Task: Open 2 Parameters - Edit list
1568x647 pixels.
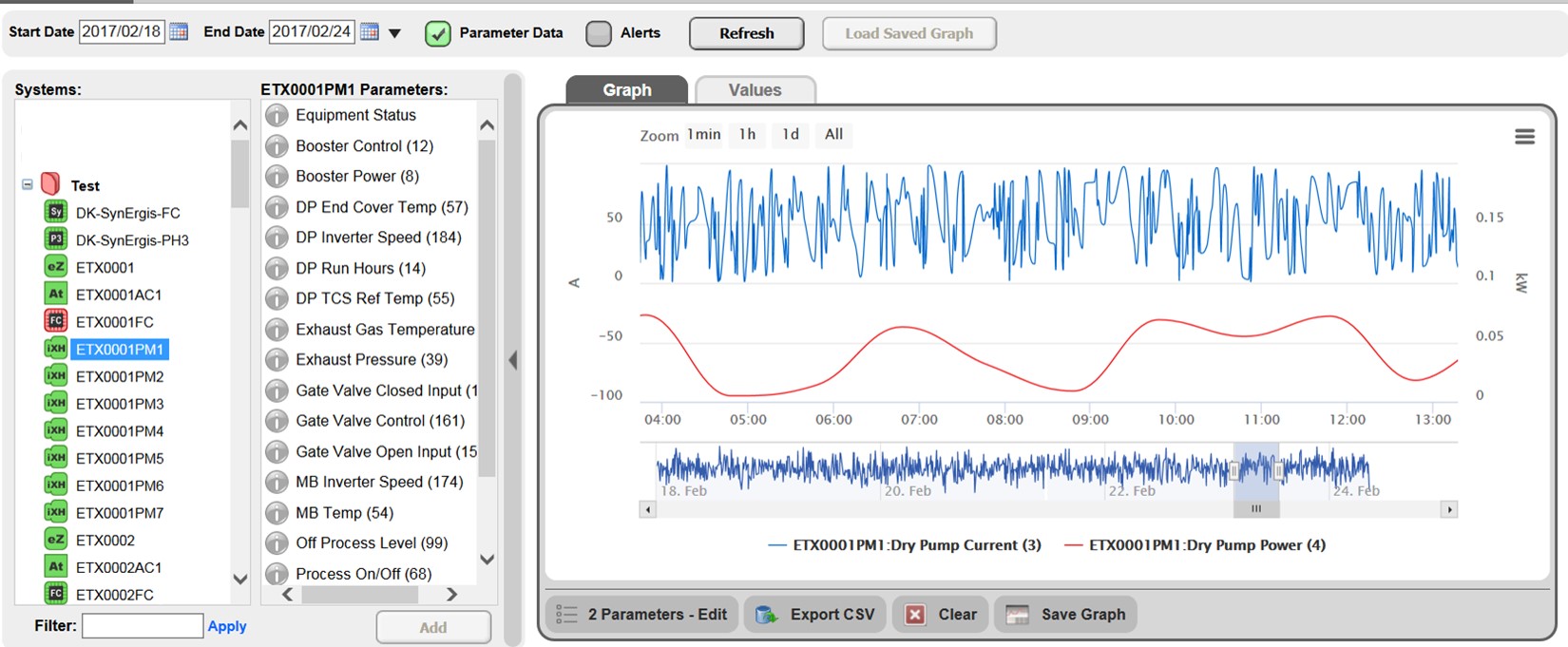Action: point(642,615)
